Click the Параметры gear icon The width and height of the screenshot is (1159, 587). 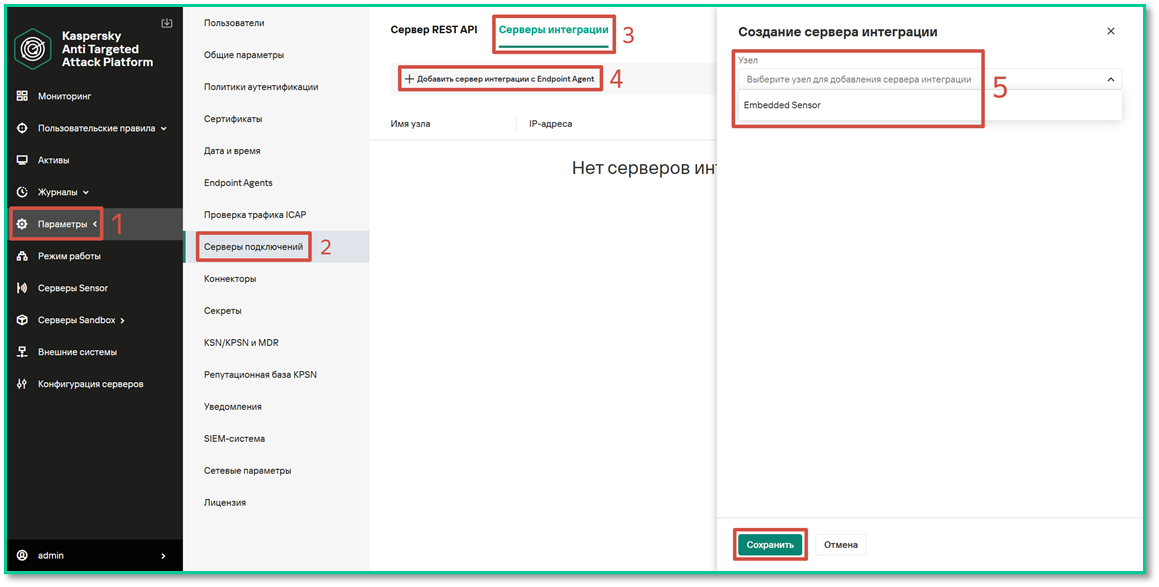click(22, 224)
